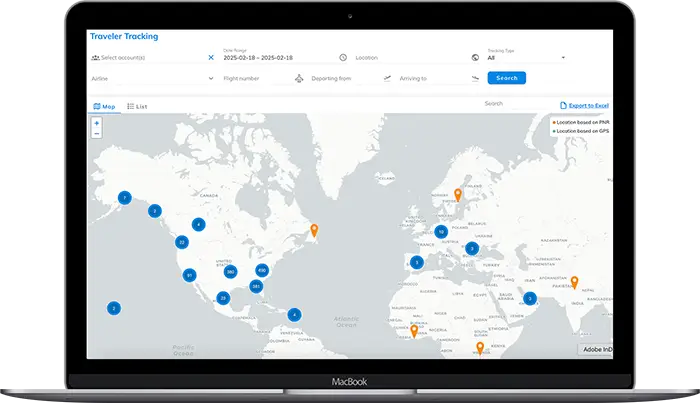Click the cluster marker on the Arabian Peninsula
Screen dimensions: 700x403
(530, 299)
